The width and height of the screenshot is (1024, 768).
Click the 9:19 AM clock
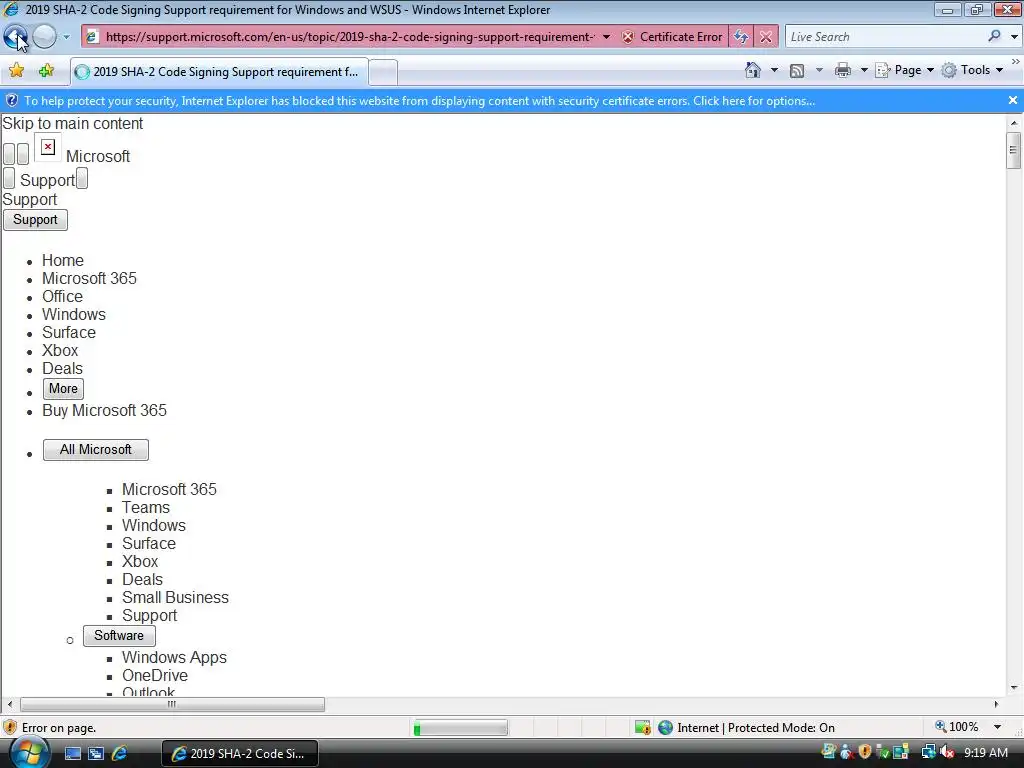(986, 752)
